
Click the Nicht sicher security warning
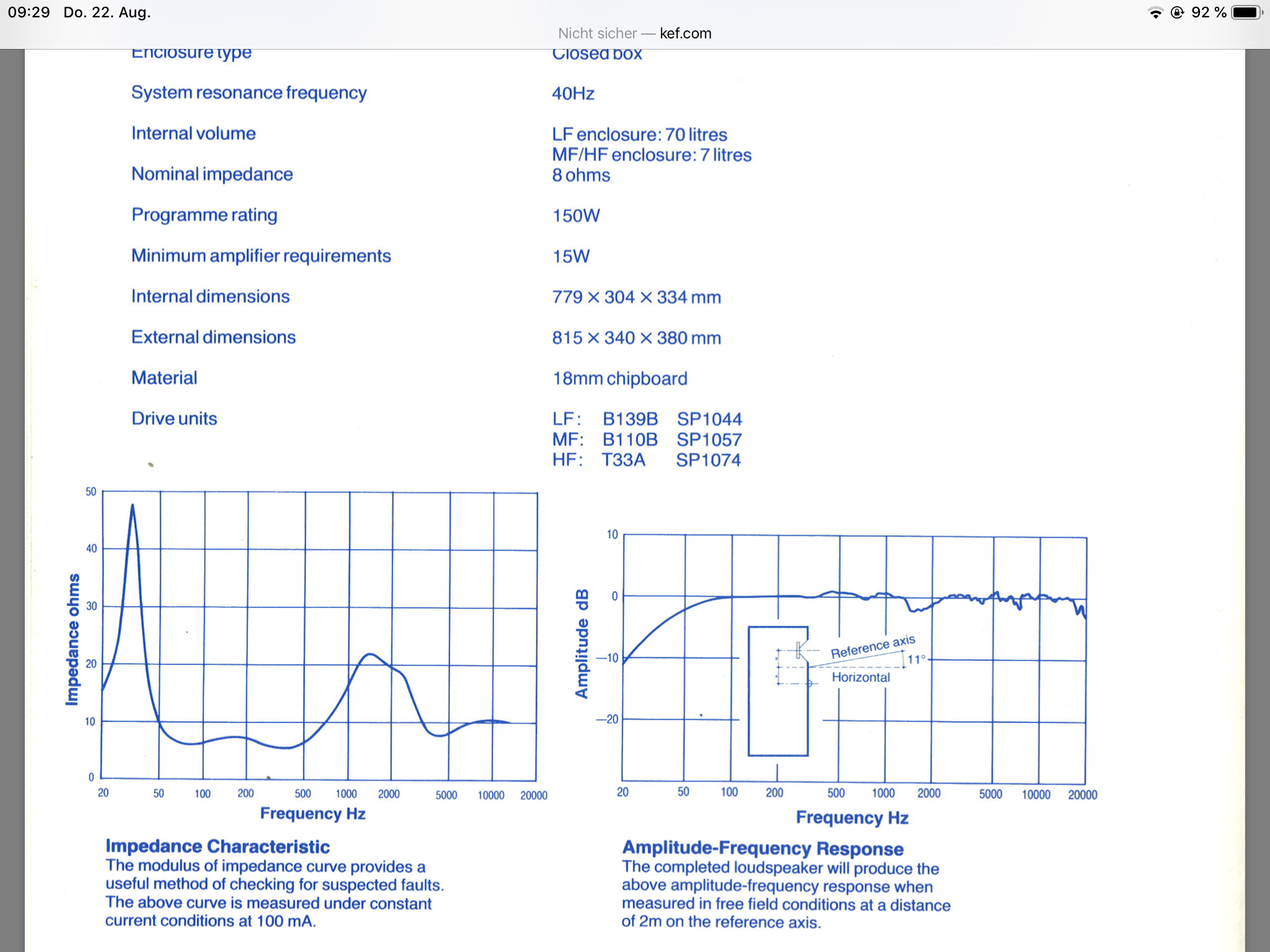(597, 33)
